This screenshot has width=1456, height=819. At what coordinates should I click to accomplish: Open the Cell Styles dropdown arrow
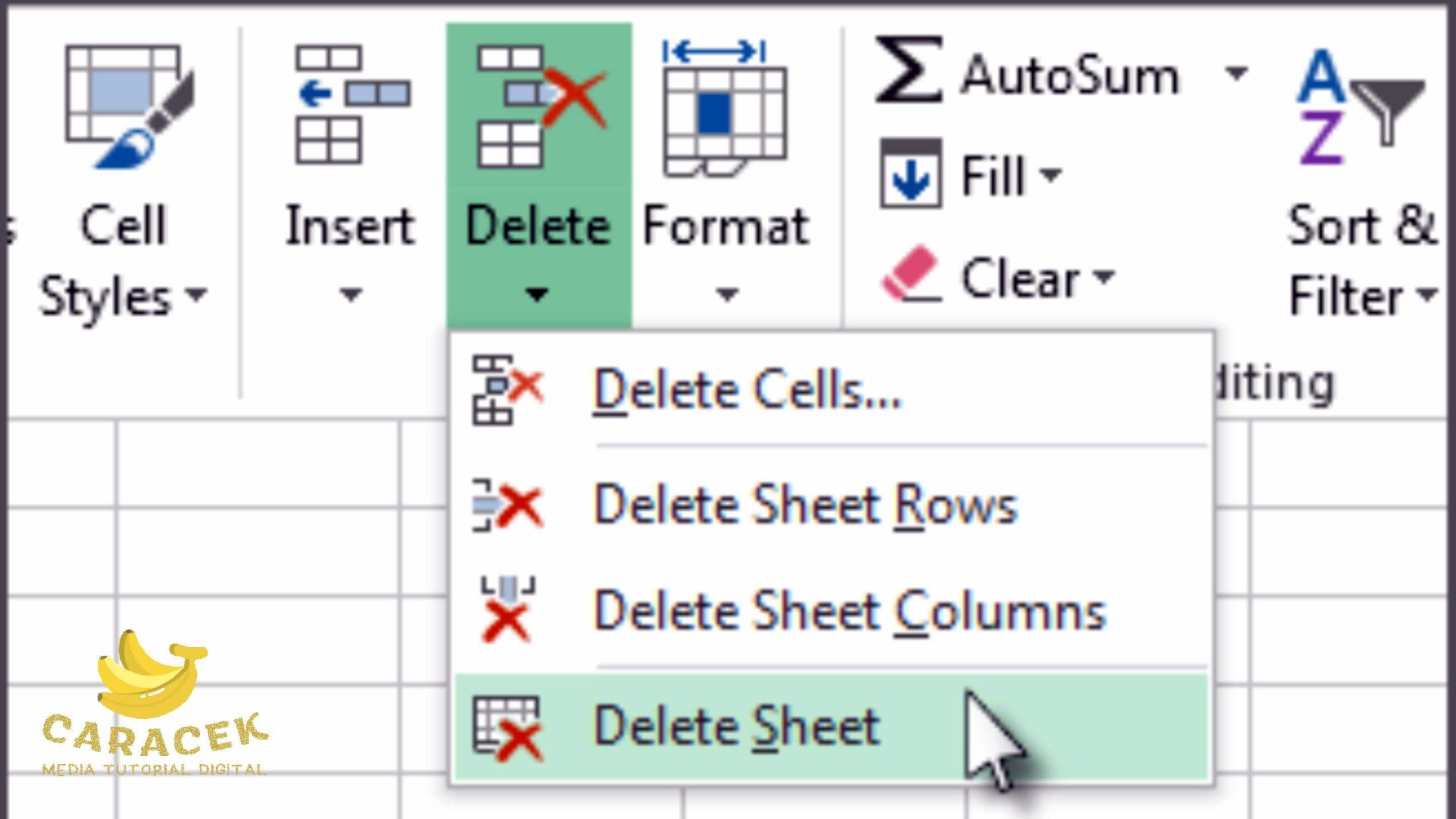197,295
